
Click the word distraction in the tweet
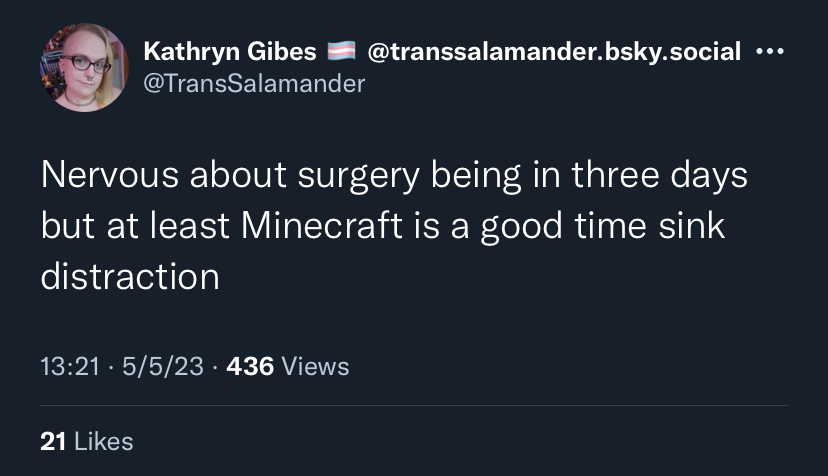[130, 276]
